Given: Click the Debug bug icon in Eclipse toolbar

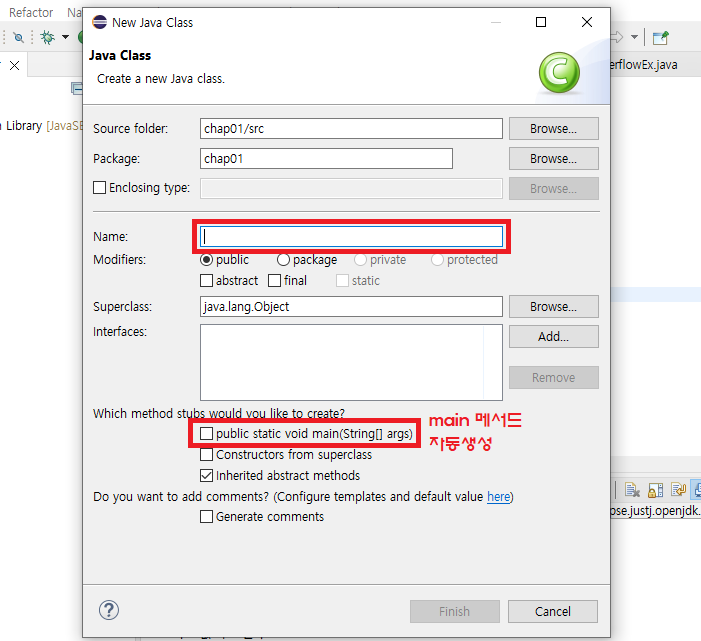Looking at the screenshot, I should point(47,37).
